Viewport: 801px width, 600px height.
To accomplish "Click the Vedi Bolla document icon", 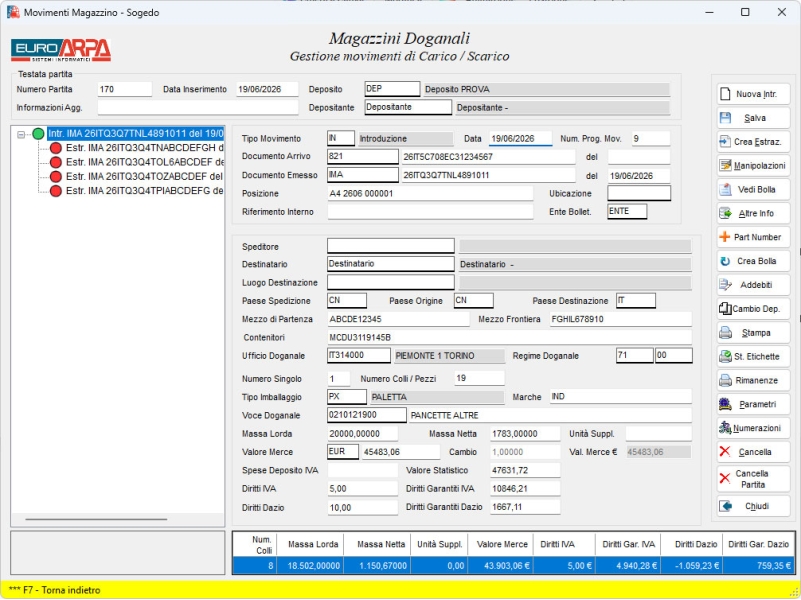I will pyautogui.click(x=725, y=189).
